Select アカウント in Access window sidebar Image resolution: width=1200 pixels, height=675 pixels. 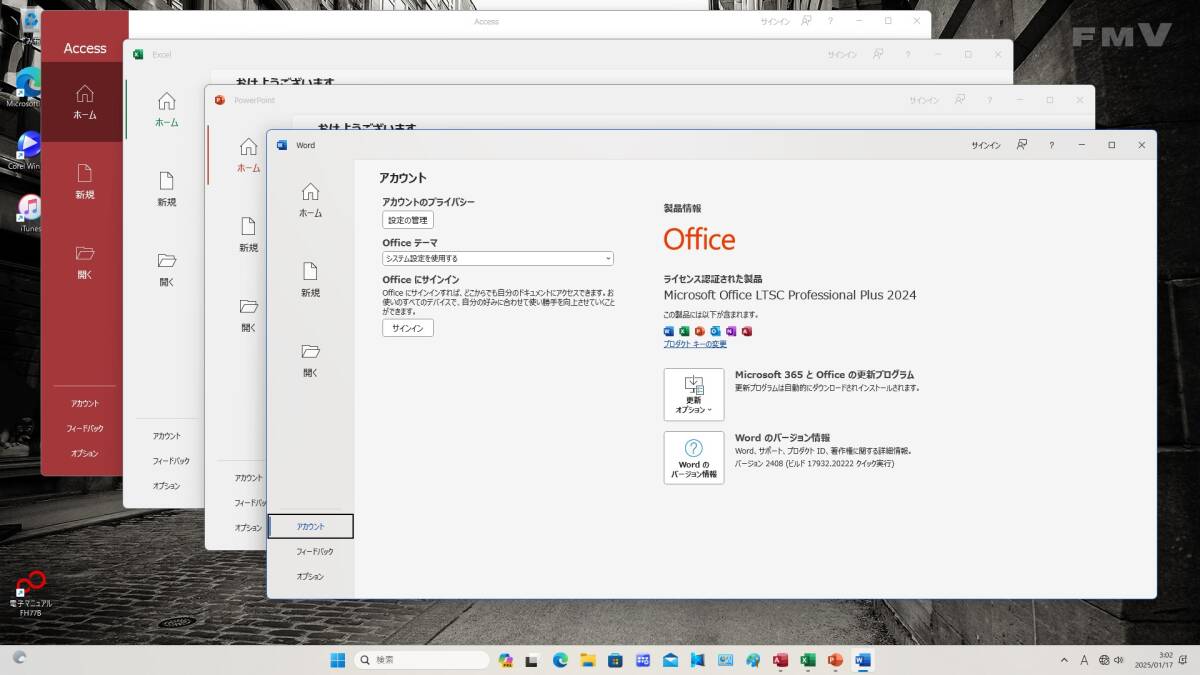pyautogui.click(x=85, y=403)
